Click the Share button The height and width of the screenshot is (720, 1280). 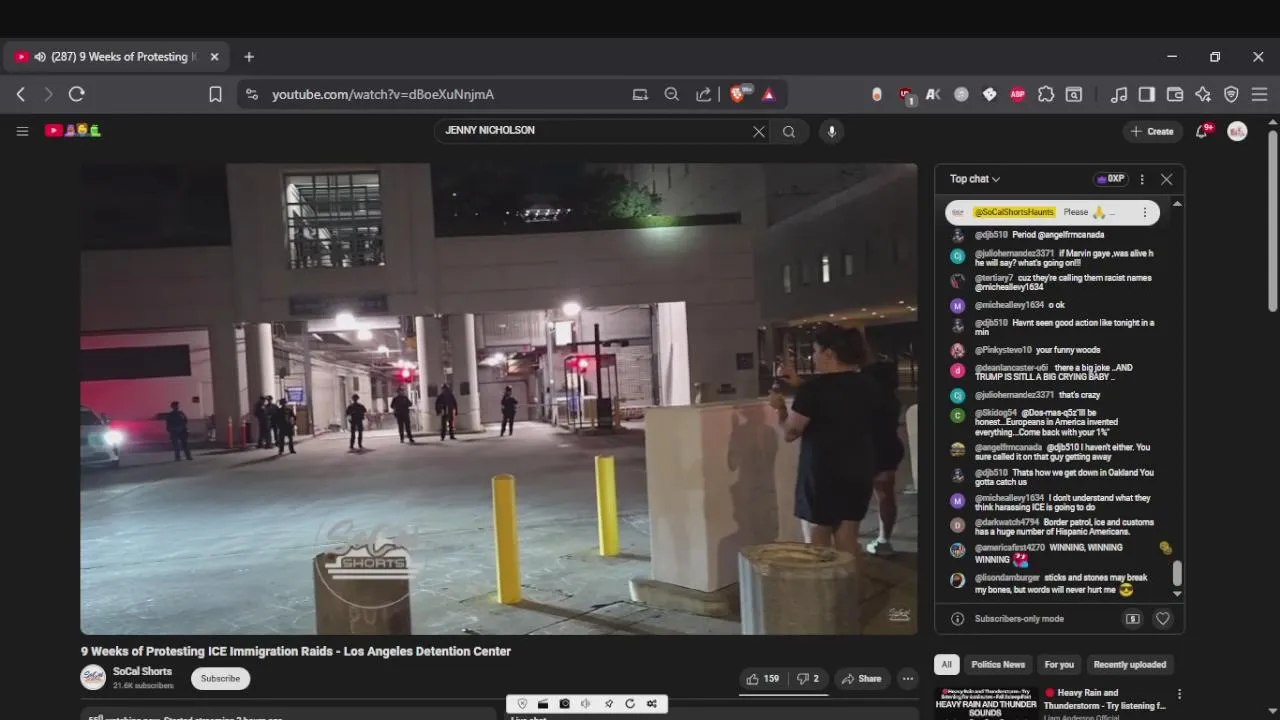(861, 679)
